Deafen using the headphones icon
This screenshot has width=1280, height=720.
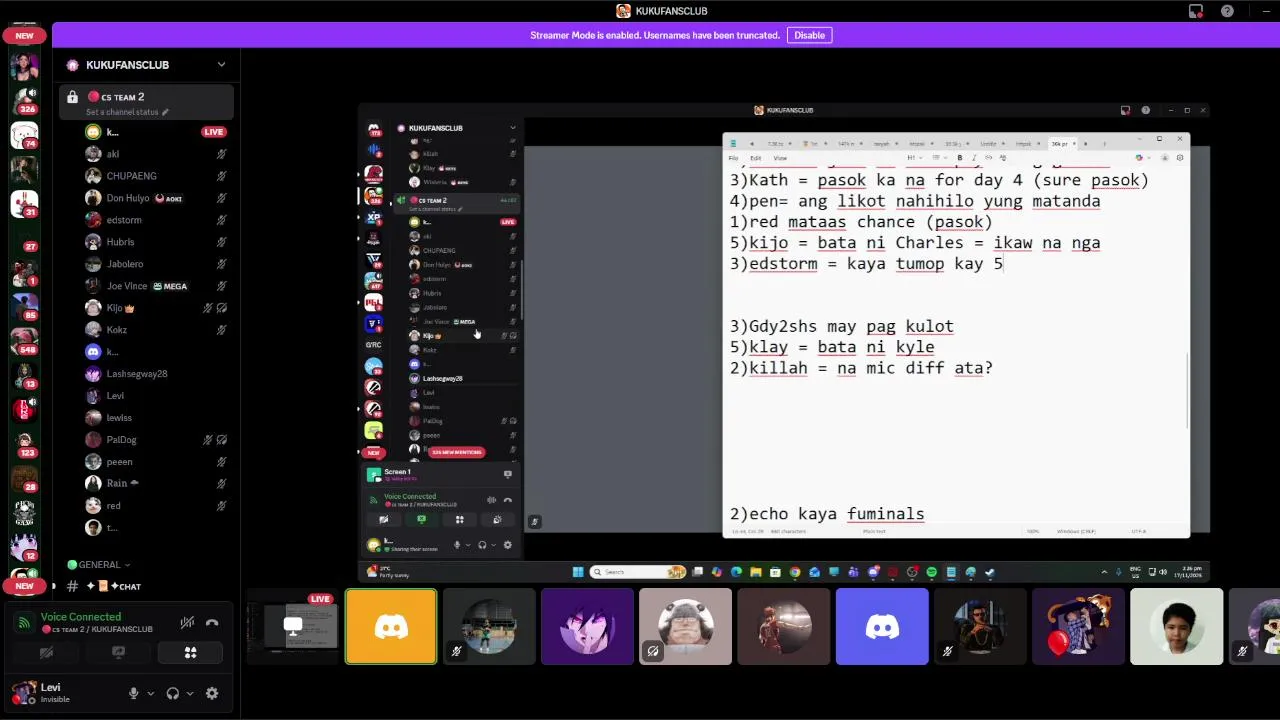coord(172,693)
